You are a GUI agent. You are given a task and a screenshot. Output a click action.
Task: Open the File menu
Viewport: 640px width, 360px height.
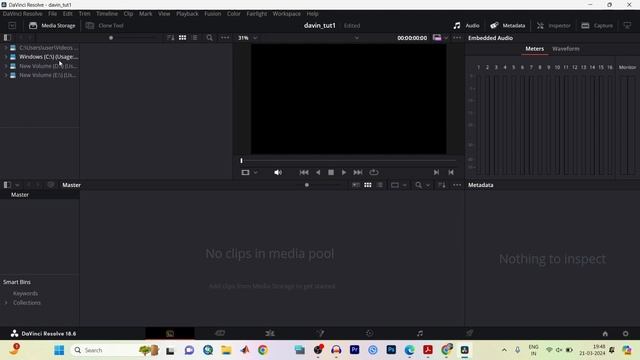click(x=52, y=13)
